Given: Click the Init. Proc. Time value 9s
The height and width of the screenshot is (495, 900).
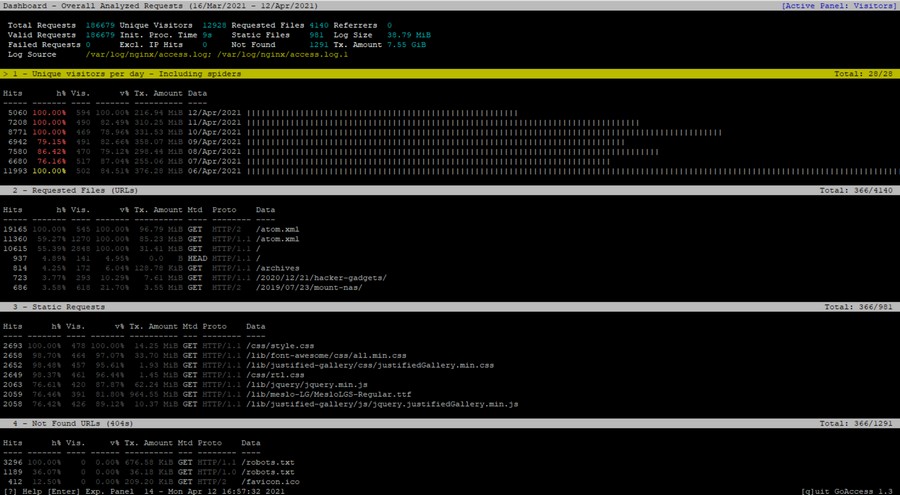Looking at the screenshot, I should click(207, 35).
